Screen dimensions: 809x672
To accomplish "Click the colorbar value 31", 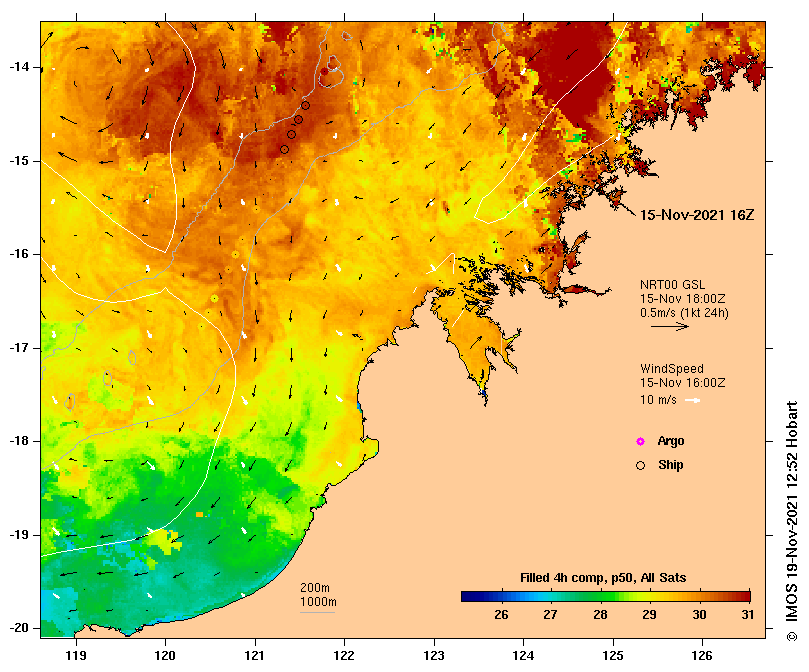I will click(x=748, y=615).
